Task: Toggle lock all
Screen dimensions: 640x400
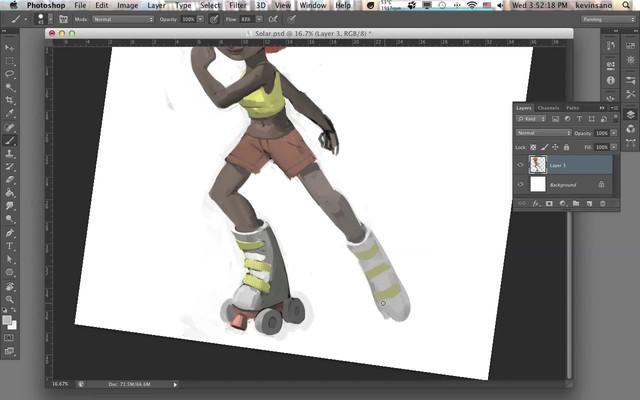Action: click(566, 147)
